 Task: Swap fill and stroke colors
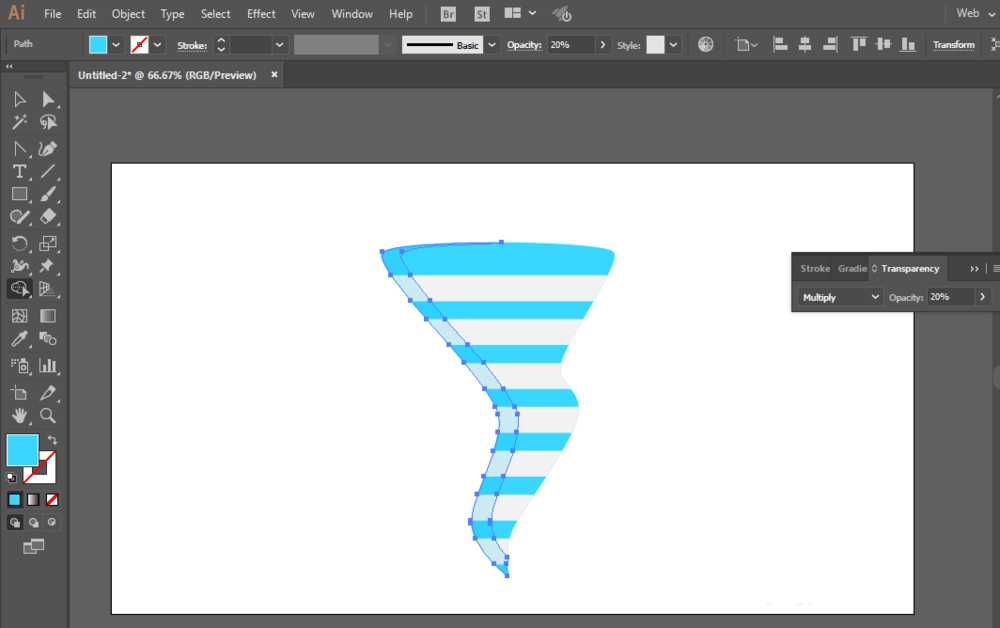click(x=52, y=440)
